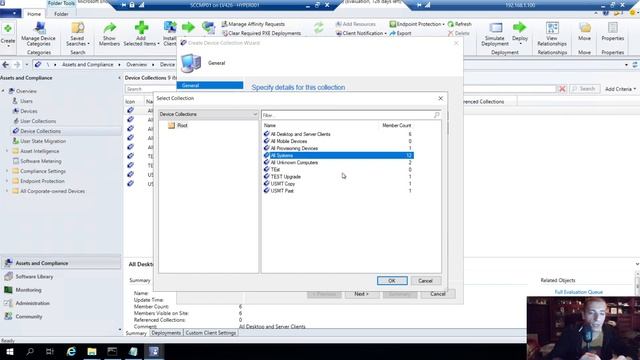The image size is (640, 360).
Task: Click Cancel in the Create Device Collection Wizard
Action: [438, 294]
